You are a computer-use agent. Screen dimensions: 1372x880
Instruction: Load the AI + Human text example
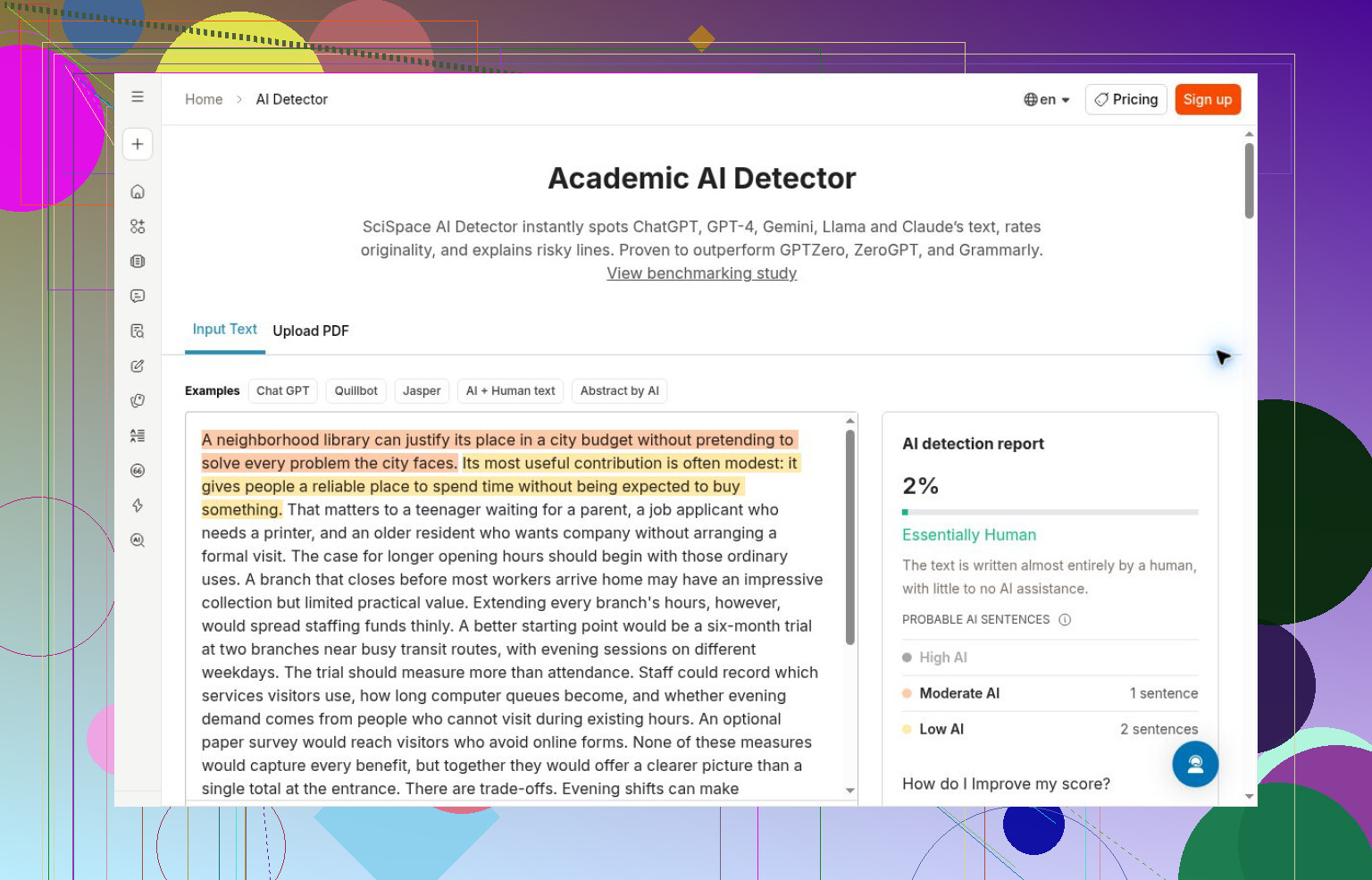pos(511,390)
